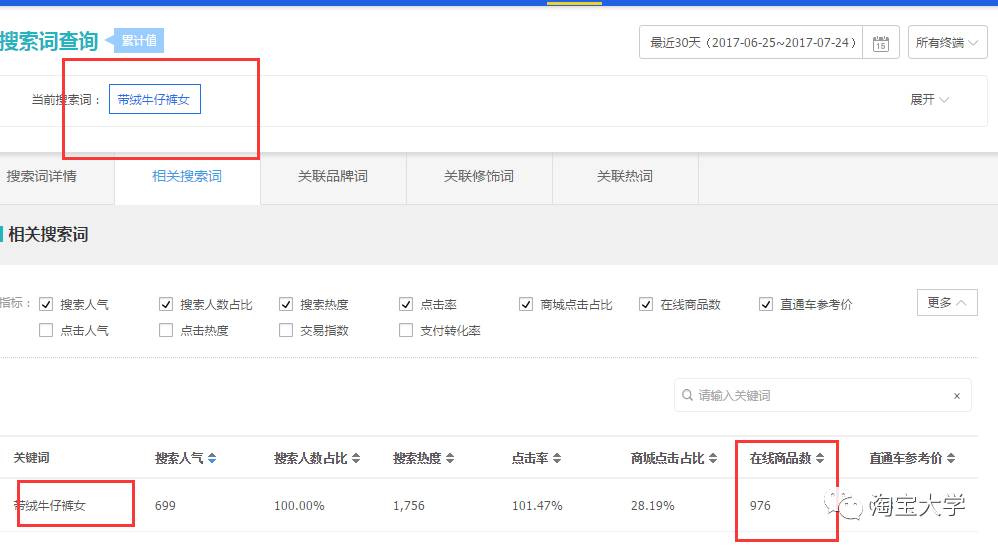The image size is (998, 549).
Task: Click the search magnifier icon
Action: pyautogui.click(x=687, y=396)
